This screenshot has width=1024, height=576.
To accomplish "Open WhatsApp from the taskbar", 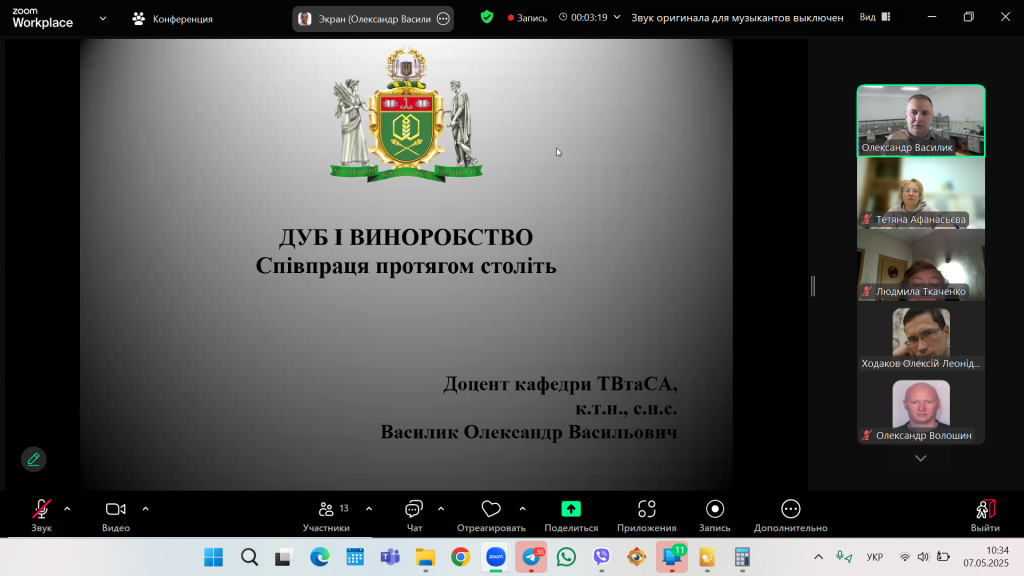I will 566,557.
